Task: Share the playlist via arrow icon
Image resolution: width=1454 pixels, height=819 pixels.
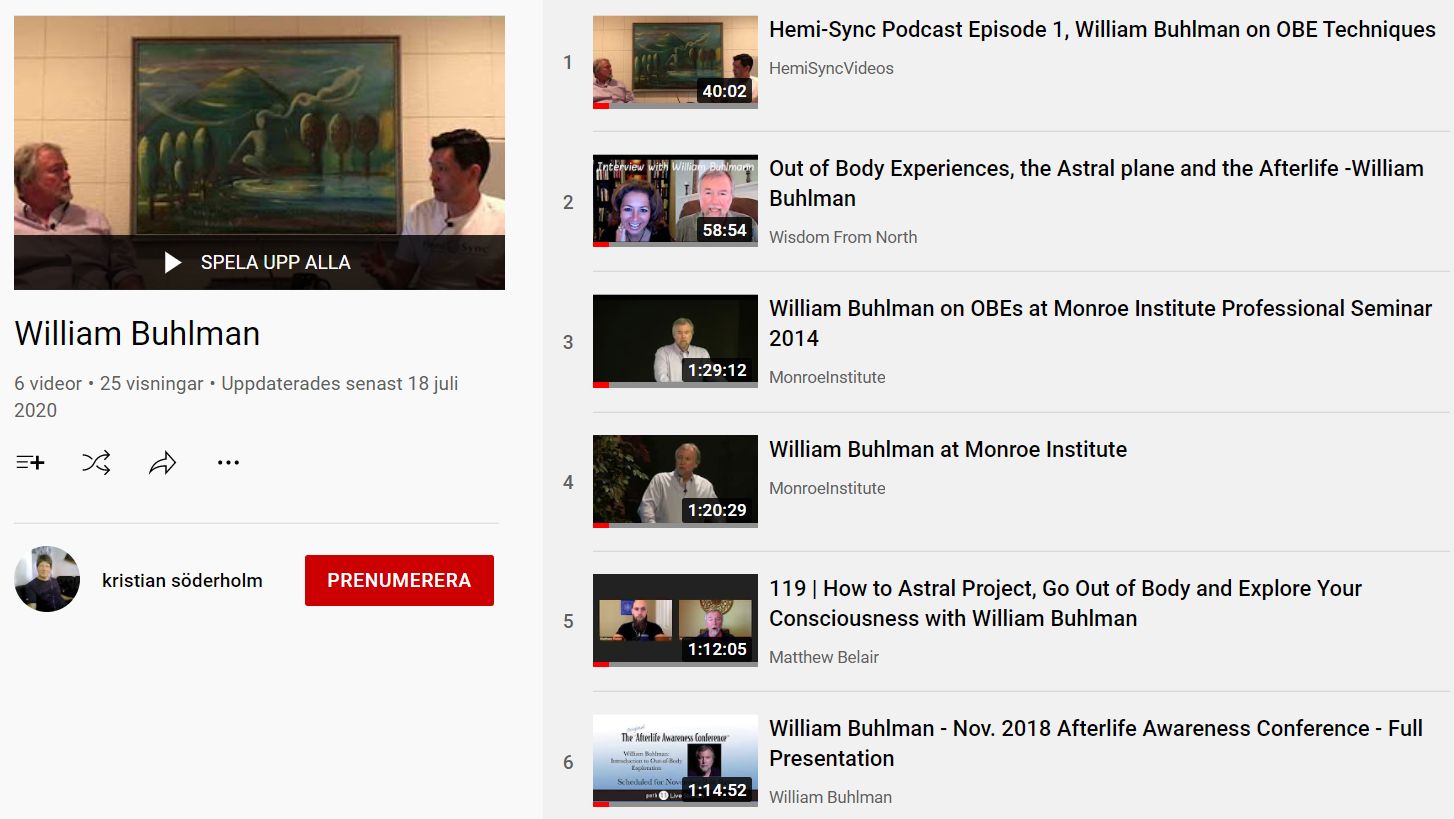Action: point(162,462)
